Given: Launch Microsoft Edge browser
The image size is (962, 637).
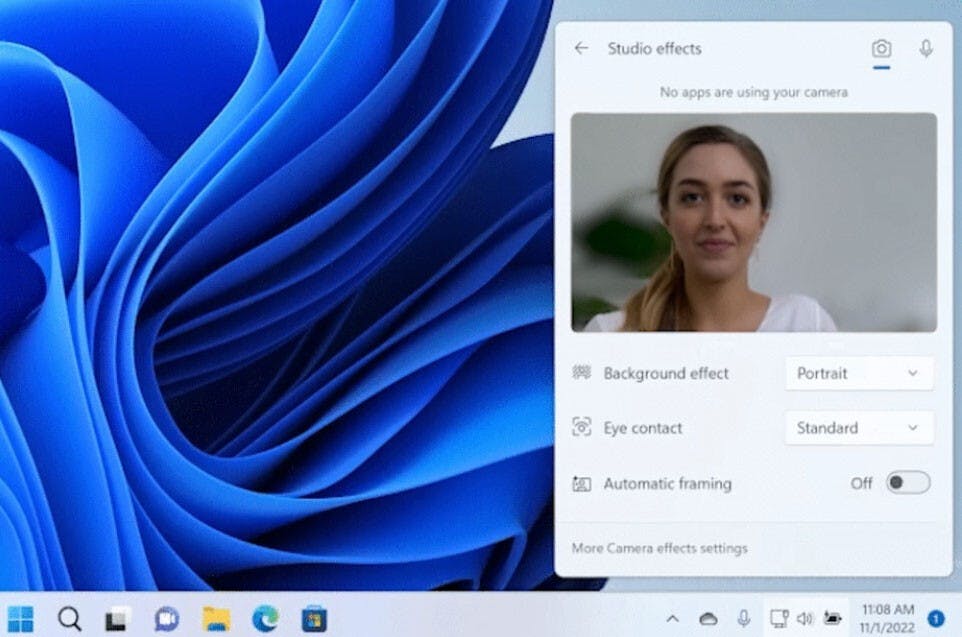Looking at the screenshot, I should (x=265, y=618).
